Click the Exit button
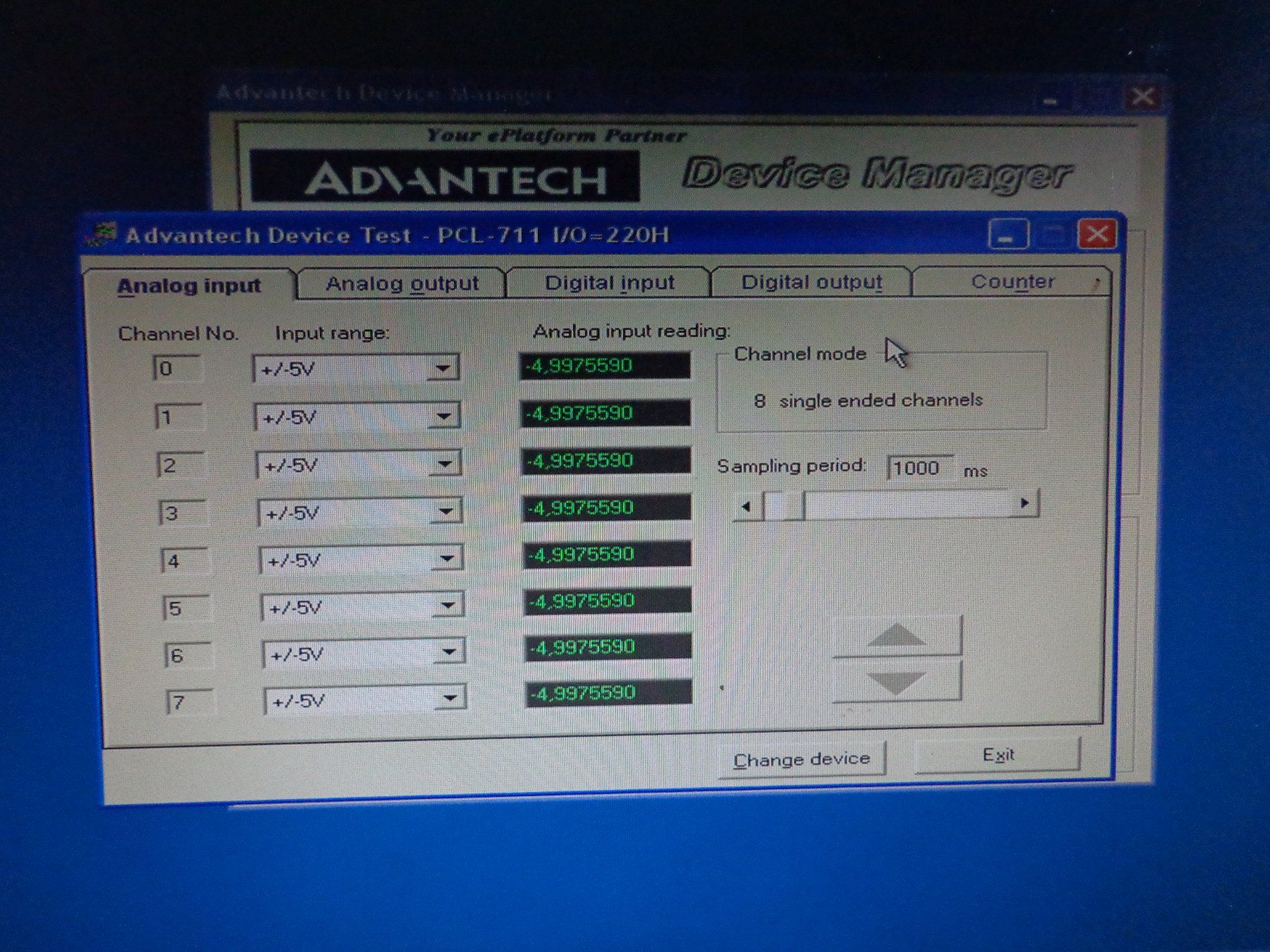The width and height of the screenshot is (1270, 952). [998, 755]
